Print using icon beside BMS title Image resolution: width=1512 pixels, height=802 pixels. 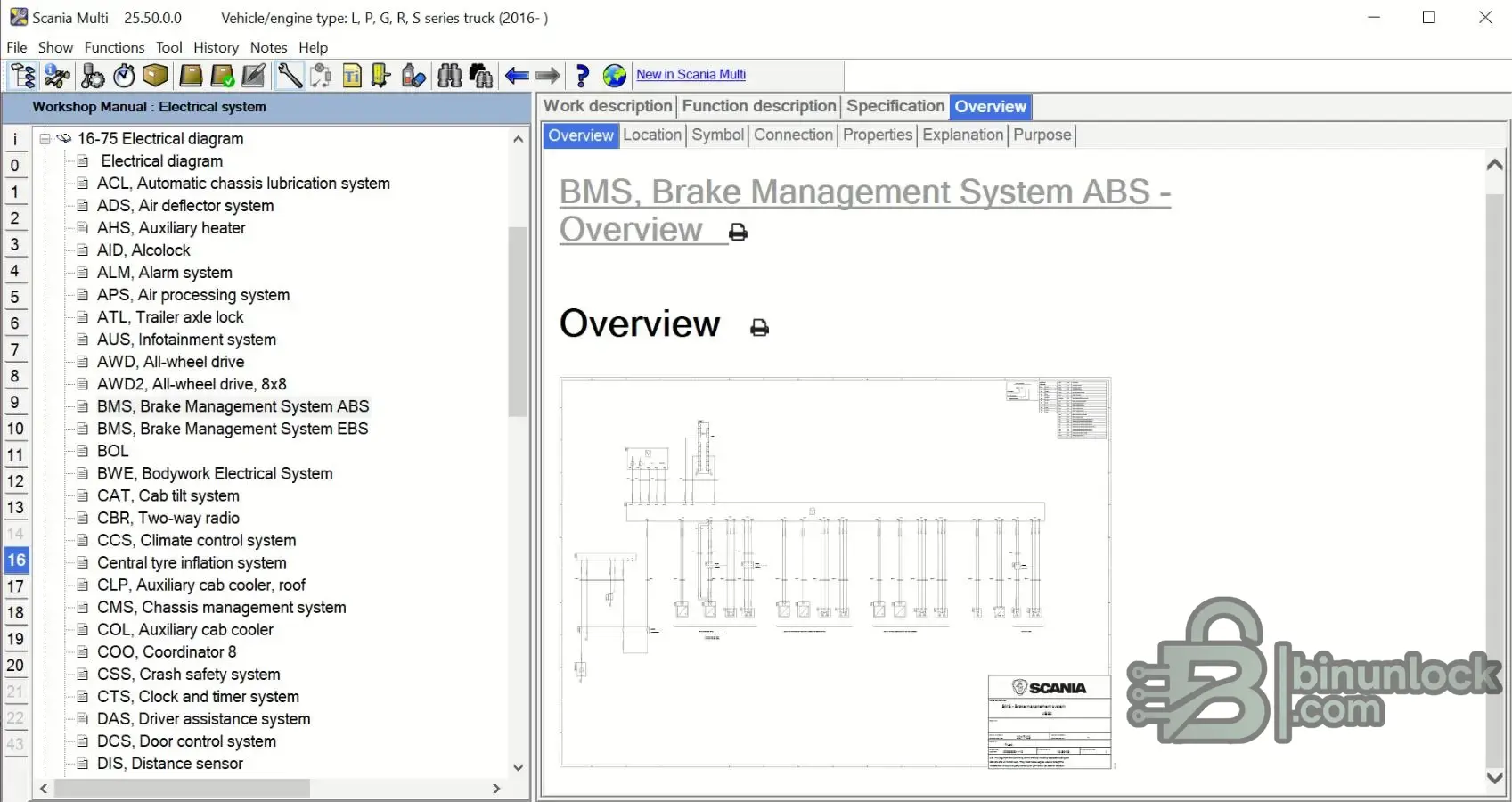[x=738, y=233]
